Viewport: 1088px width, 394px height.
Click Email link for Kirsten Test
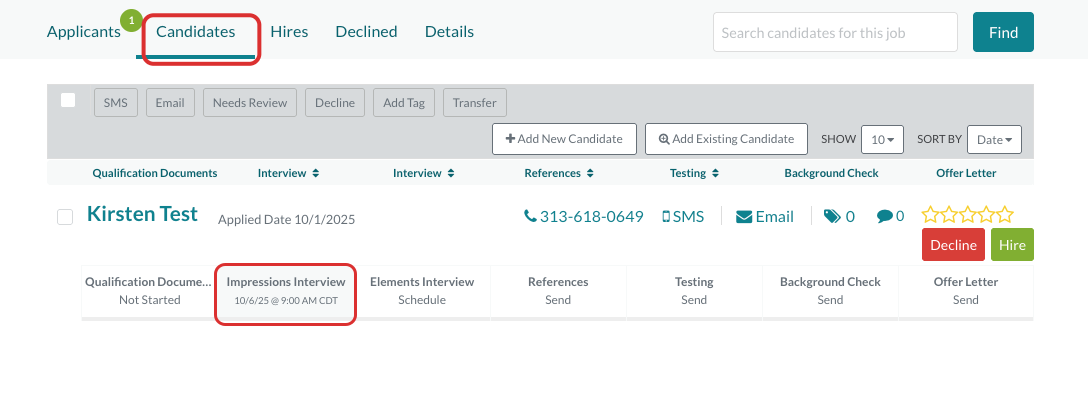(x=765, y=216)
